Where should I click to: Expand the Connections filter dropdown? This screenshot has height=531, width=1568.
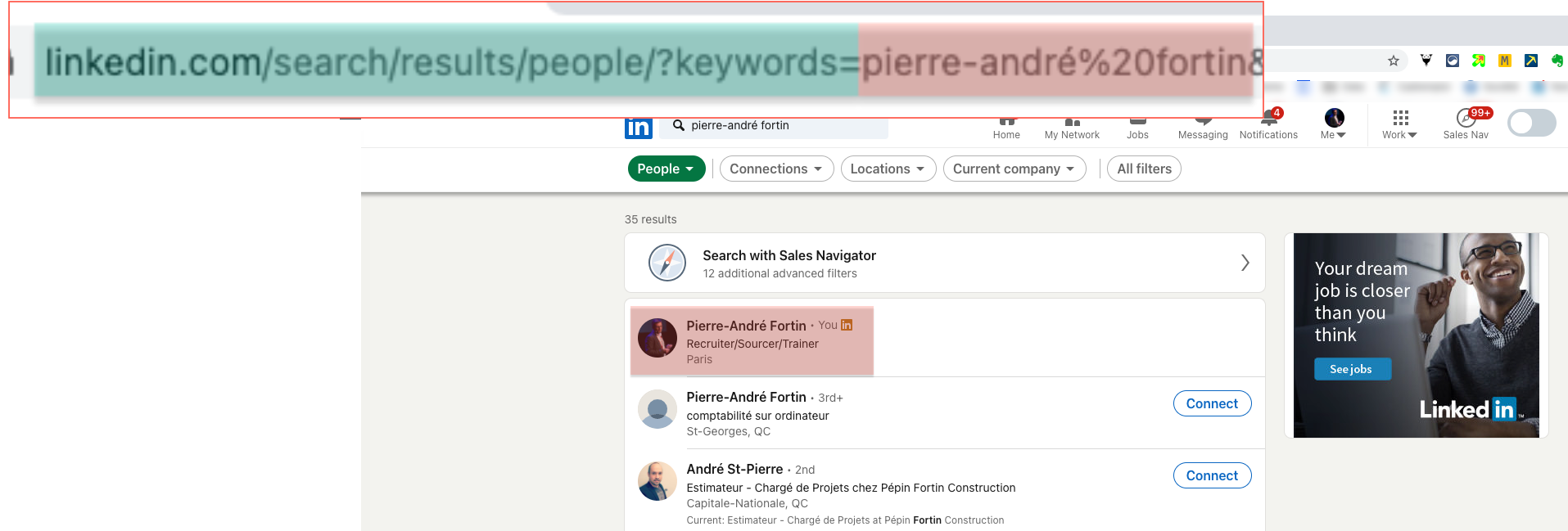(776, 169)
